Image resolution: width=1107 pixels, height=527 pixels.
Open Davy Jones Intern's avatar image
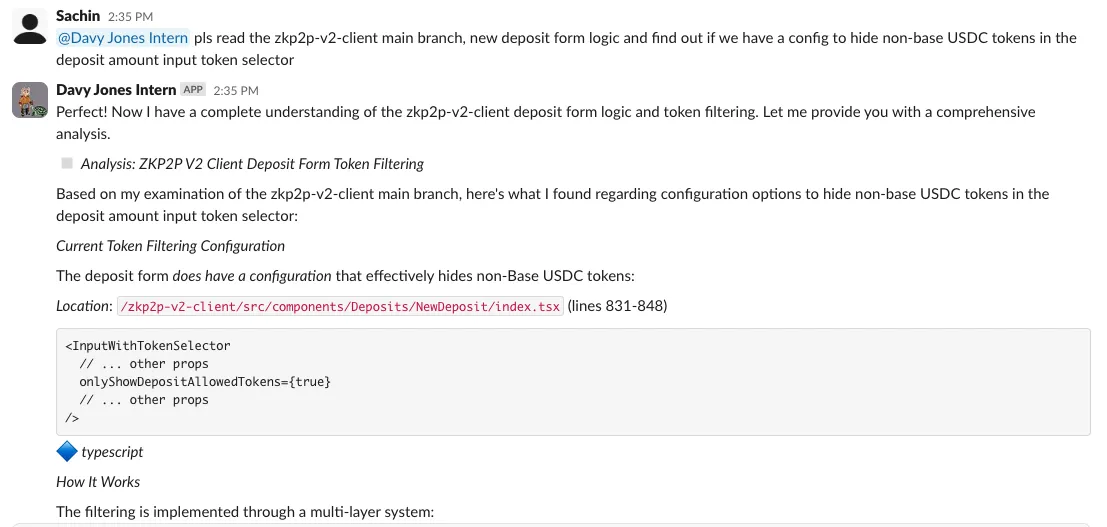coord(30,100)
